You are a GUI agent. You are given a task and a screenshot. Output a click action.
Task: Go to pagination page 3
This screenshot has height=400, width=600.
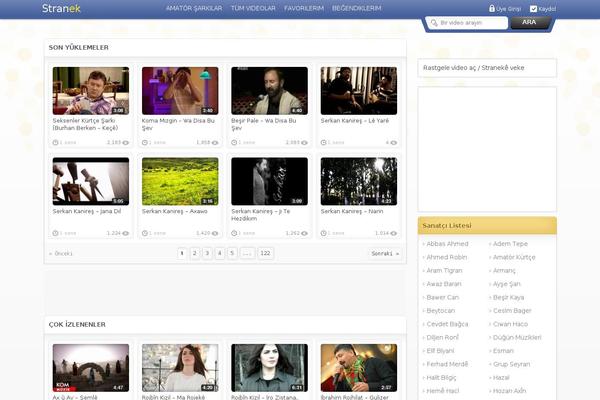(x=207, y=253)
